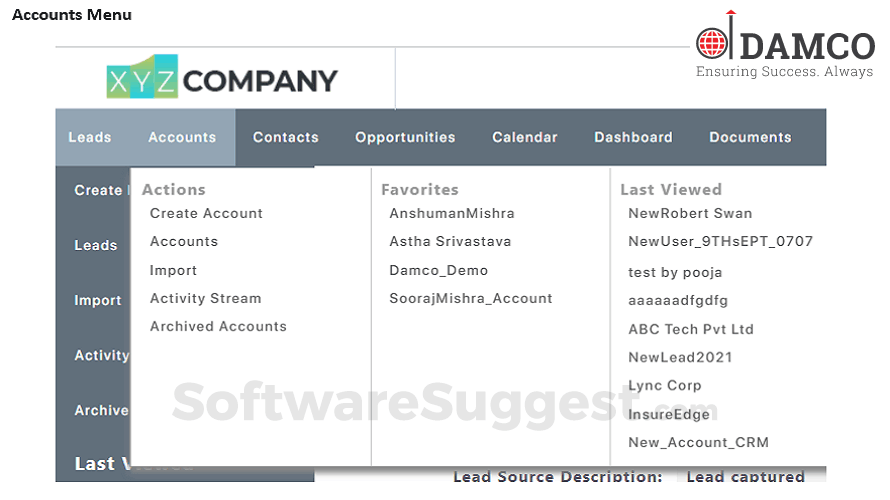This screenshot has width=890, height=500.
Task: Open last viewed NewRobert Swan
Action: [690, 213]
